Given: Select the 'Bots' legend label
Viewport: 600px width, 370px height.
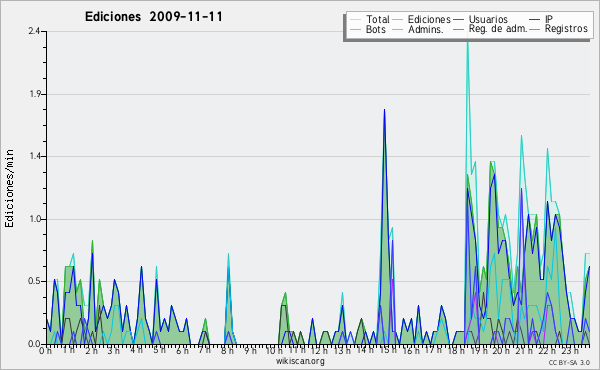Looking at the screenshot, I should (375, 29).
